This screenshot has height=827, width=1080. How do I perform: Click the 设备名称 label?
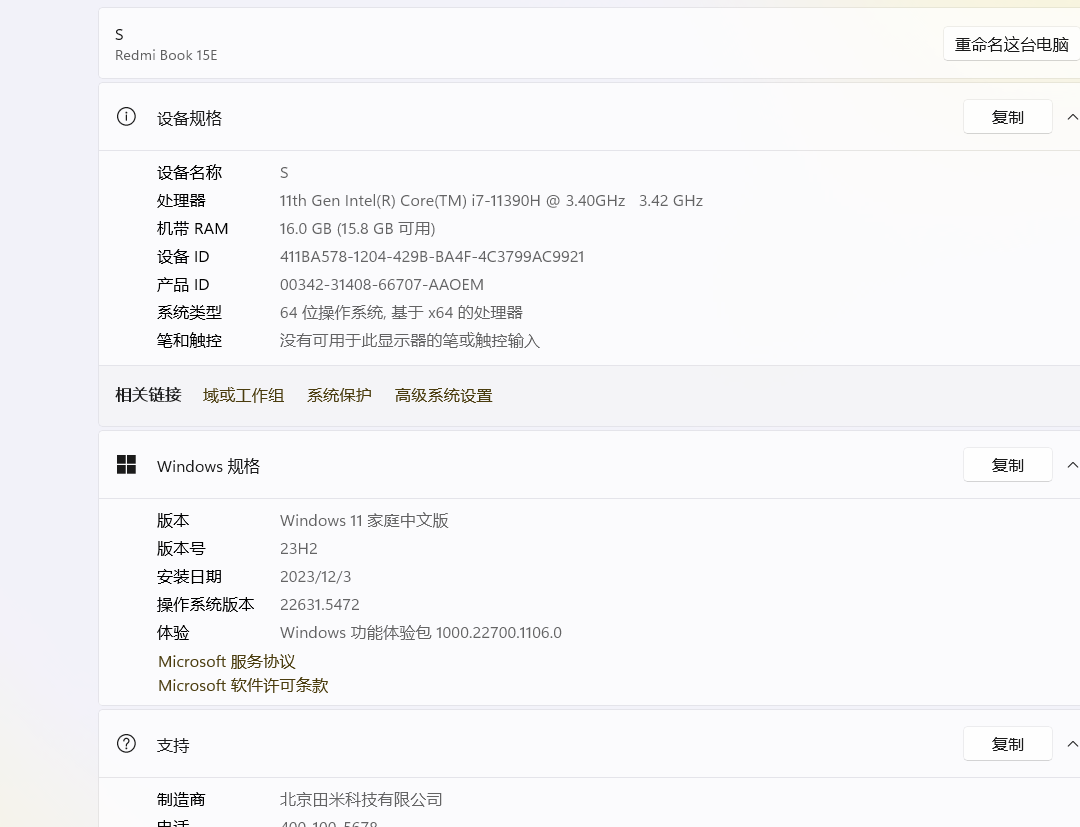pos(189,173)
